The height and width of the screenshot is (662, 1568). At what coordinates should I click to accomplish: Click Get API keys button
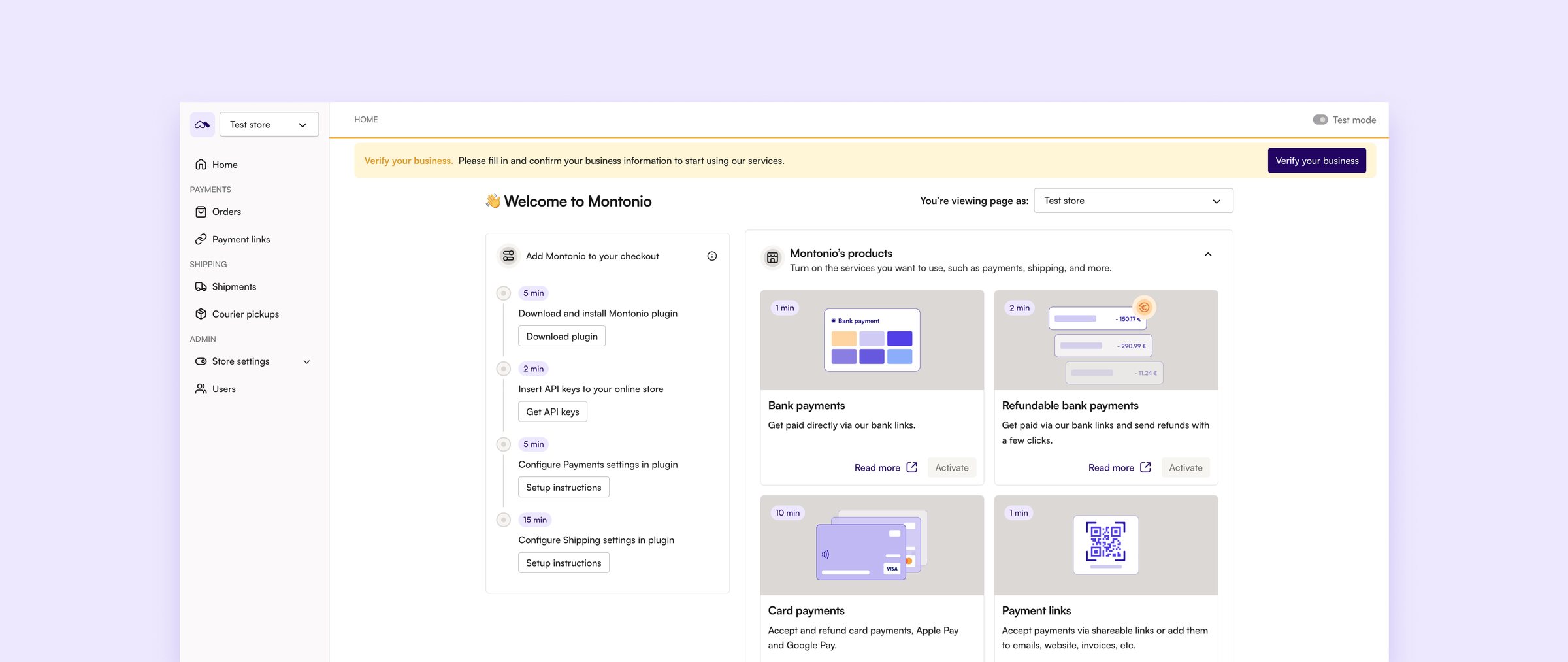(x=553, y=412)
